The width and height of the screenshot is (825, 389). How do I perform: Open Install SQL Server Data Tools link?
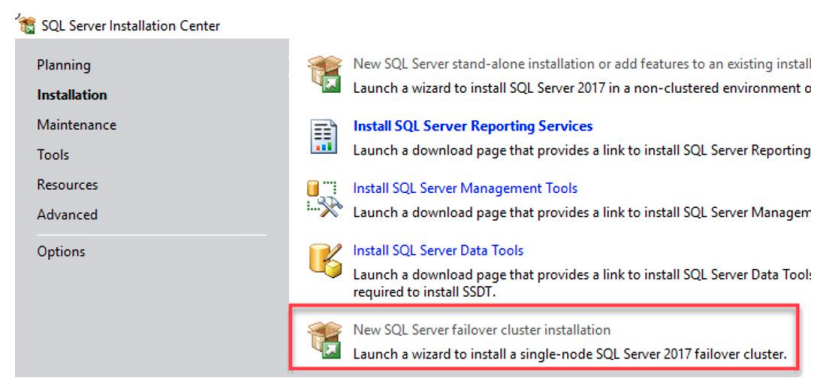[x=438, y=250]
